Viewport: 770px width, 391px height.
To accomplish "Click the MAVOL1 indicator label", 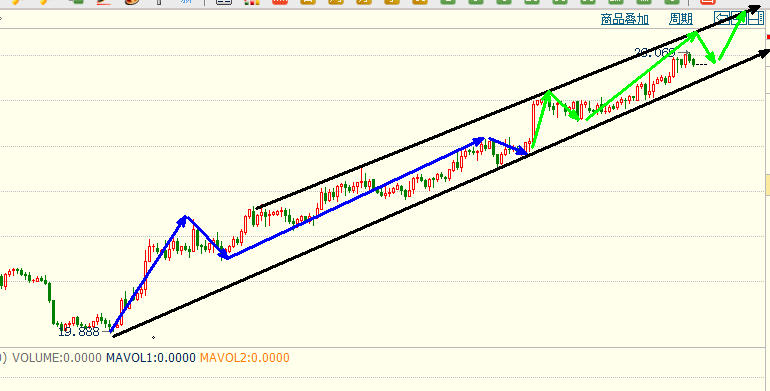I will click(x=151, y=358).
